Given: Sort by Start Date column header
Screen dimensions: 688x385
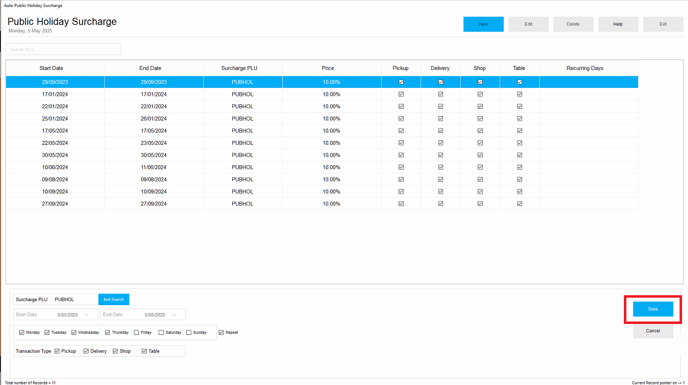Looking at the screenshot, I should [51, 68].
